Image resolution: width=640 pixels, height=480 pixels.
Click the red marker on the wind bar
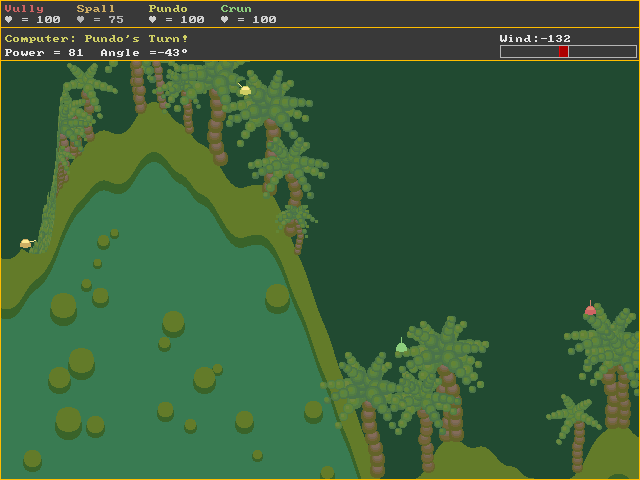pos(563,51)
